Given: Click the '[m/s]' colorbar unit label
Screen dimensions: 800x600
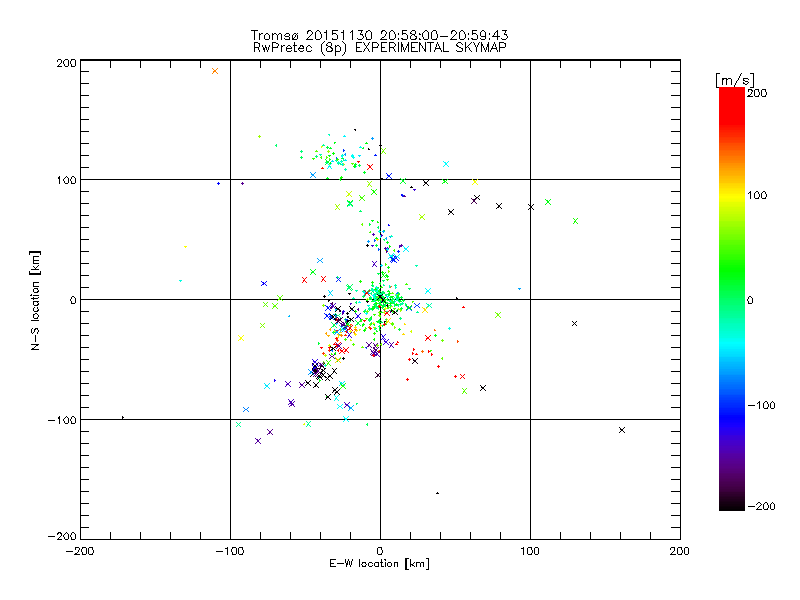Looking at the screenshot, I should pos(735,80).
